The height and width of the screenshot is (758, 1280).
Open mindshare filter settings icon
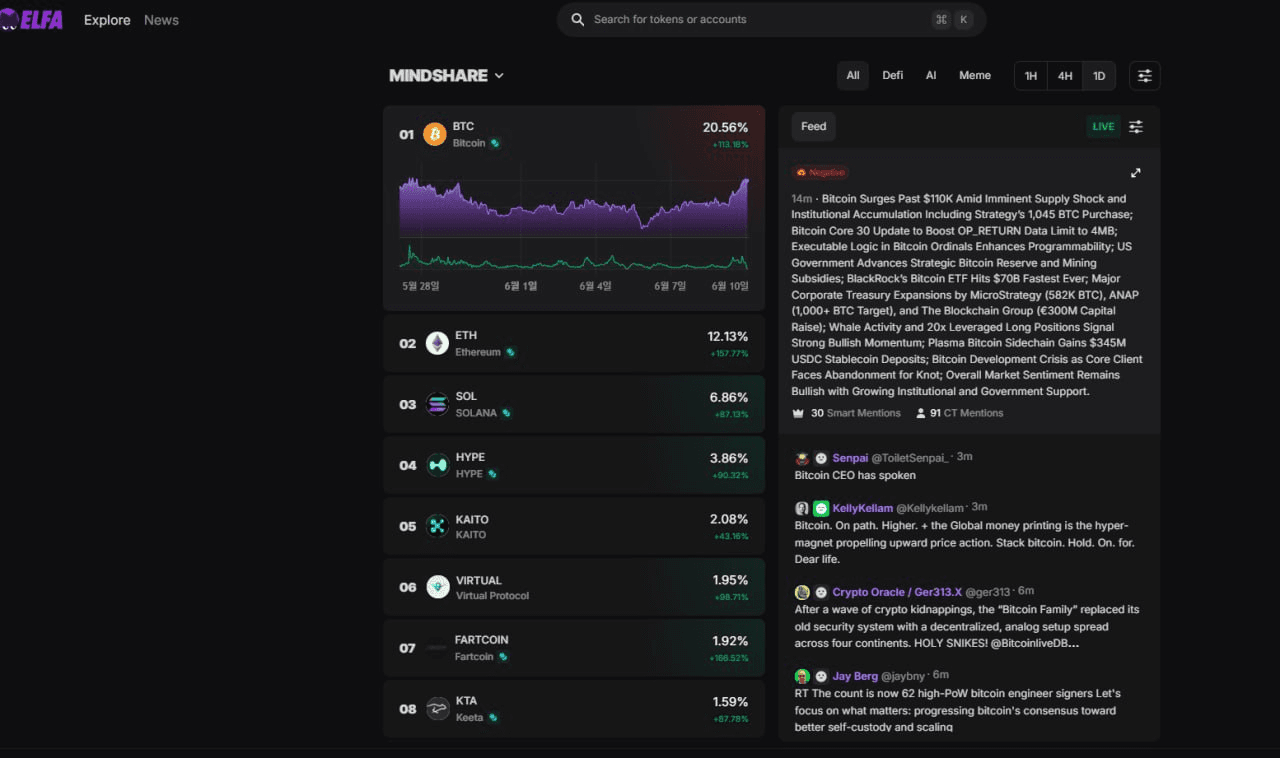pyautogui.click(x=1145, y=76)
